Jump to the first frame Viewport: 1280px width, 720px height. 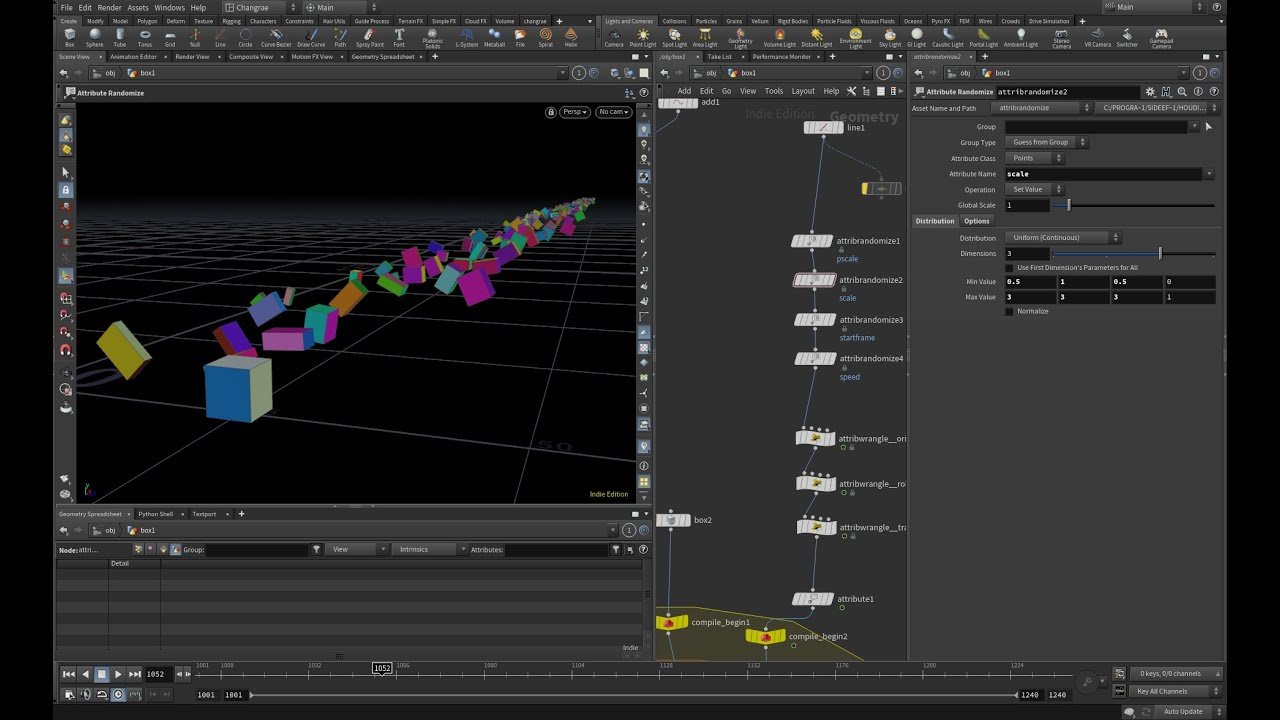click(x=68, y=674)
